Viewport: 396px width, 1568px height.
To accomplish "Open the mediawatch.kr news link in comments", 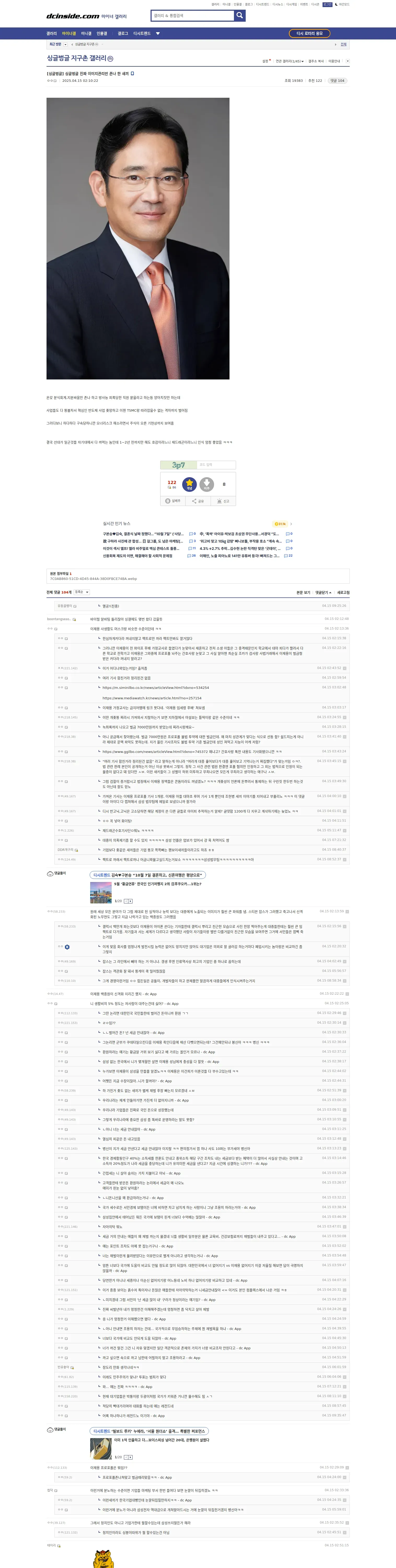I will pyautogui.click(x=152, y=698).
